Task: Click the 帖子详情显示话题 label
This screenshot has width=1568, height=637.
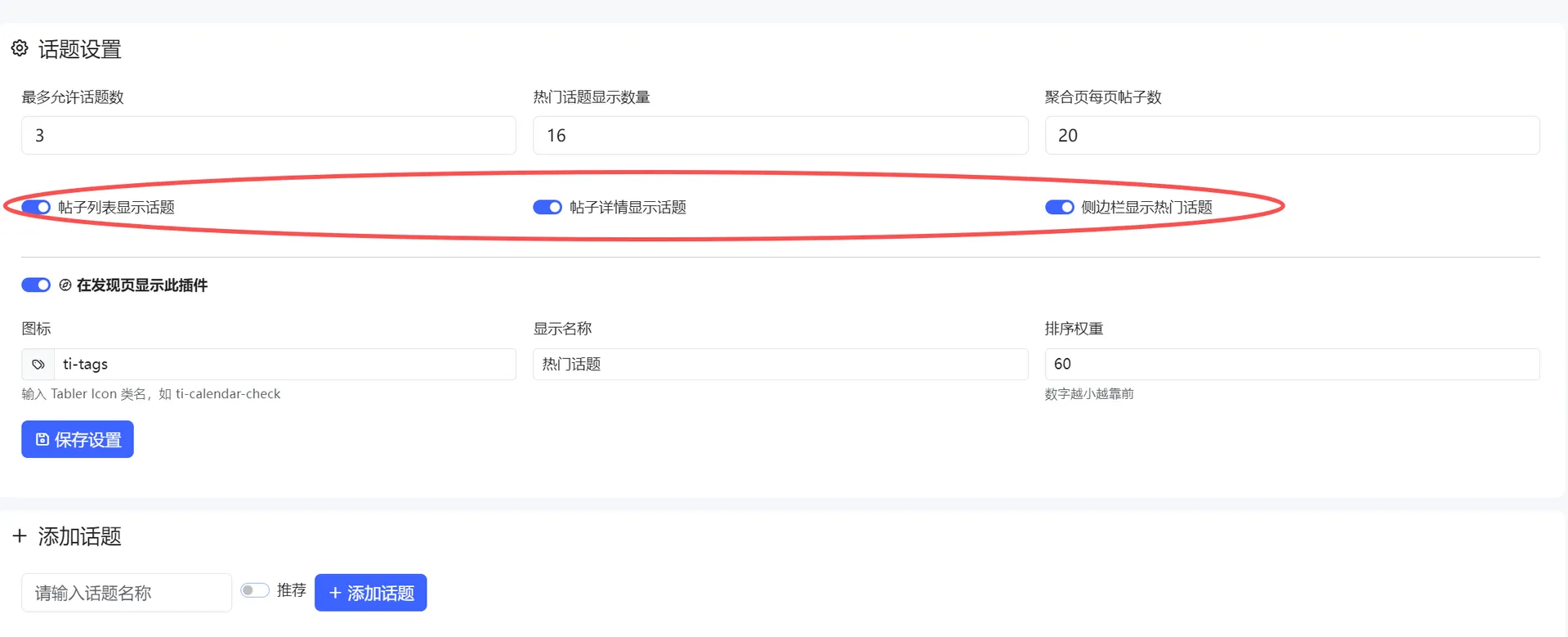Action: click(628, 207)
